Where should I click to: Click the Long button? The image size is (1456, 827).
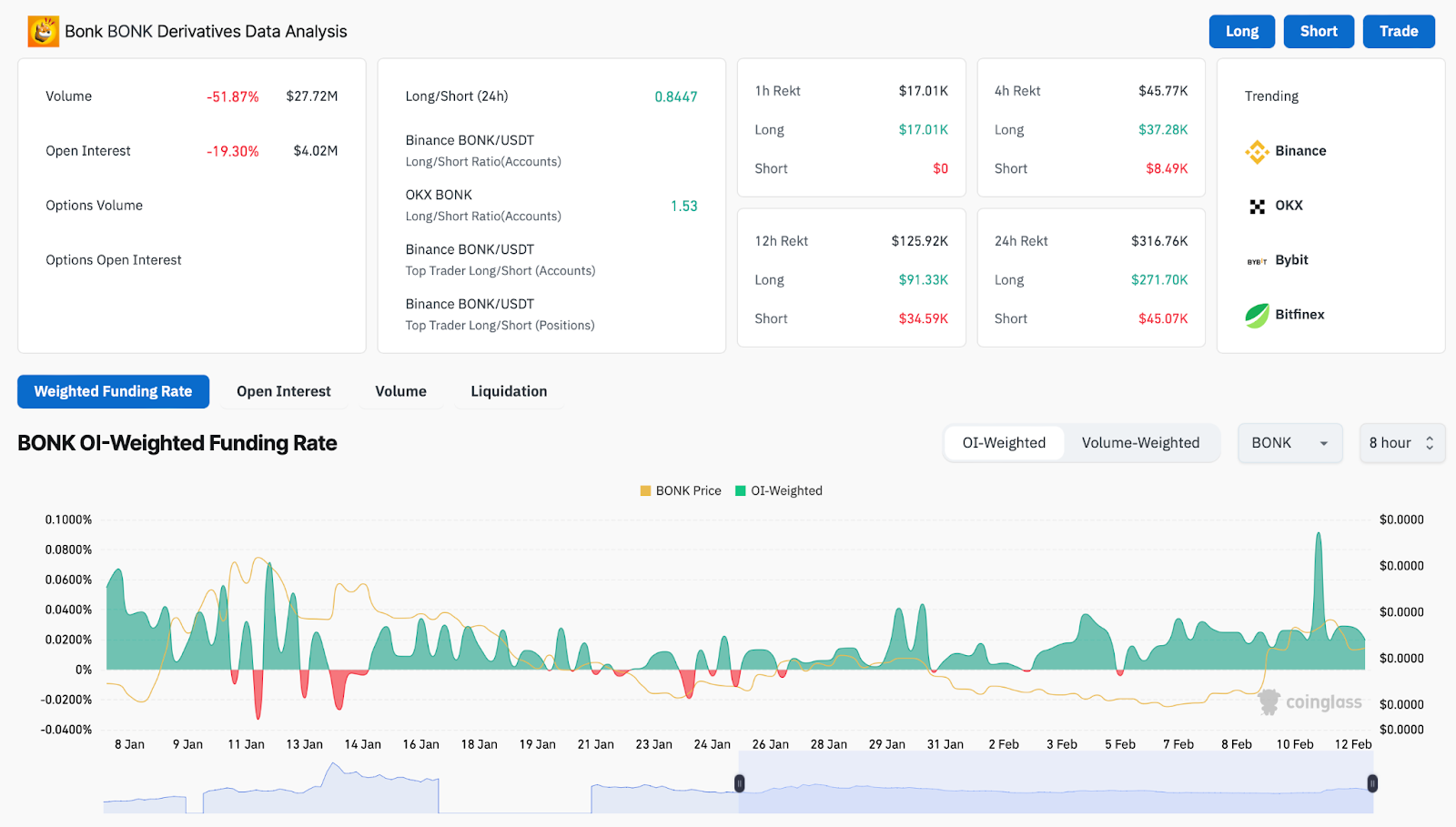[x=1242, y=31]
